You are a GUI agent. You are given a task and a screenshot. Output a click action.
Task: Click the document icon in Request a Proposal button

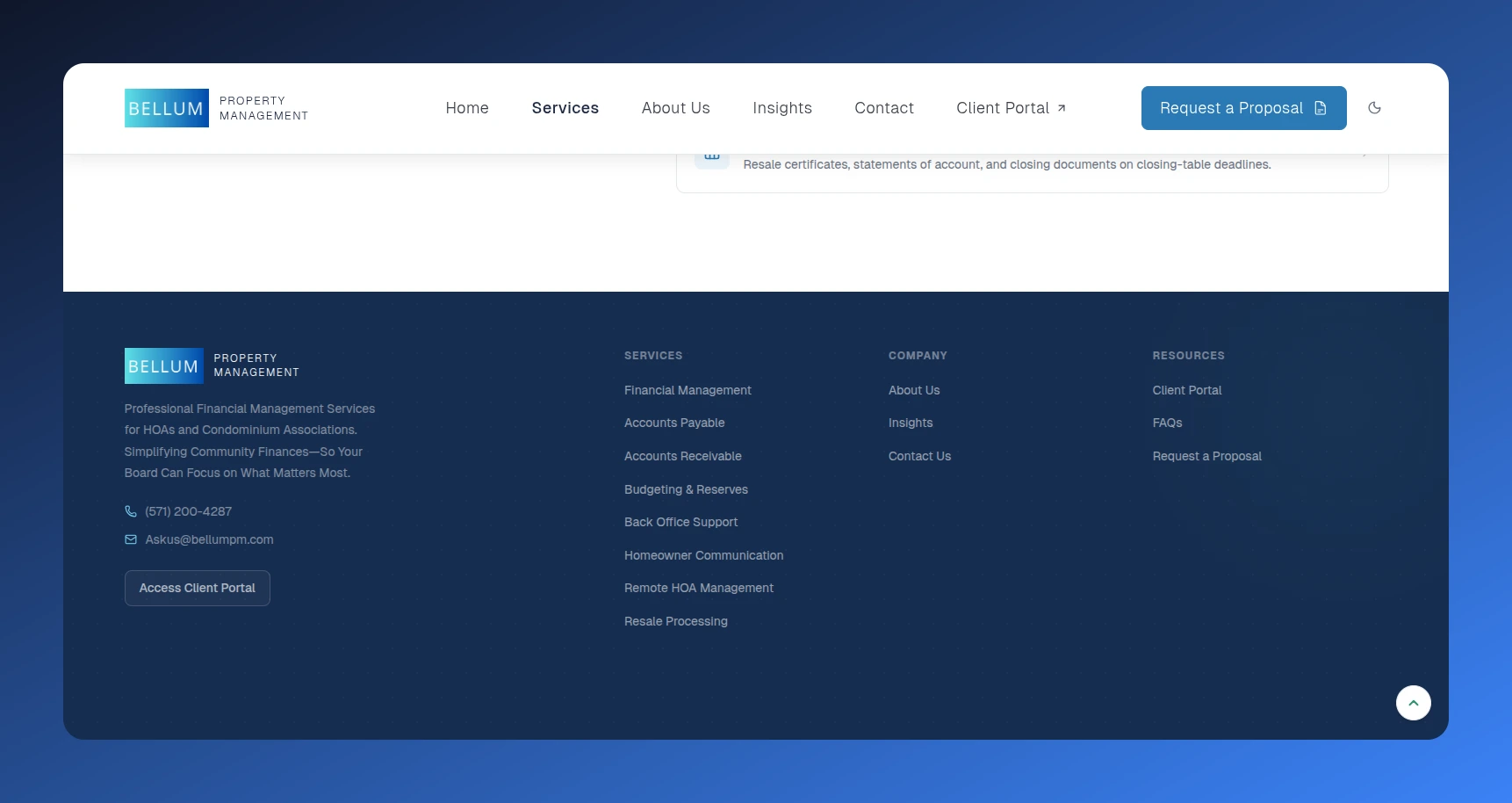tap(1320, 108)
